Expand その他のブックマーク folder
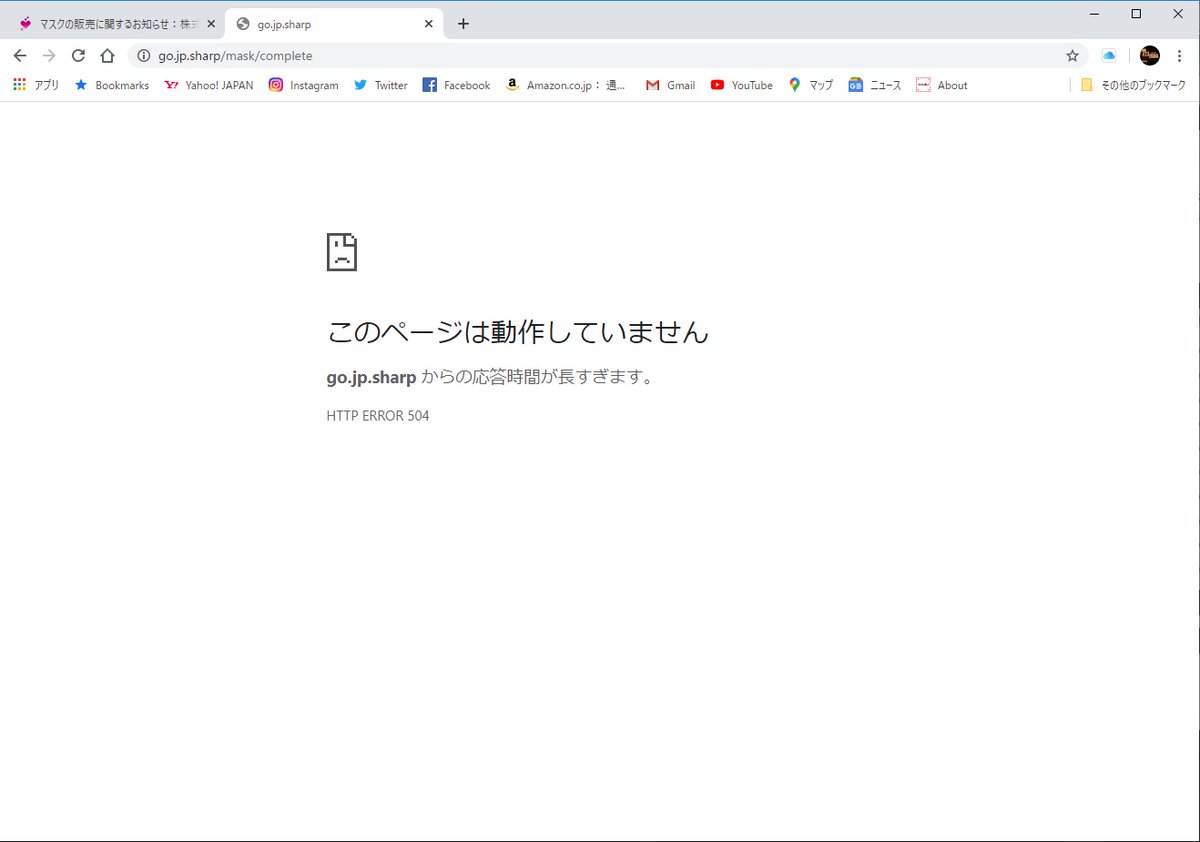The height and width of the screenshot is (842, 1200). pyautogui.click(x=1133, y=85)
